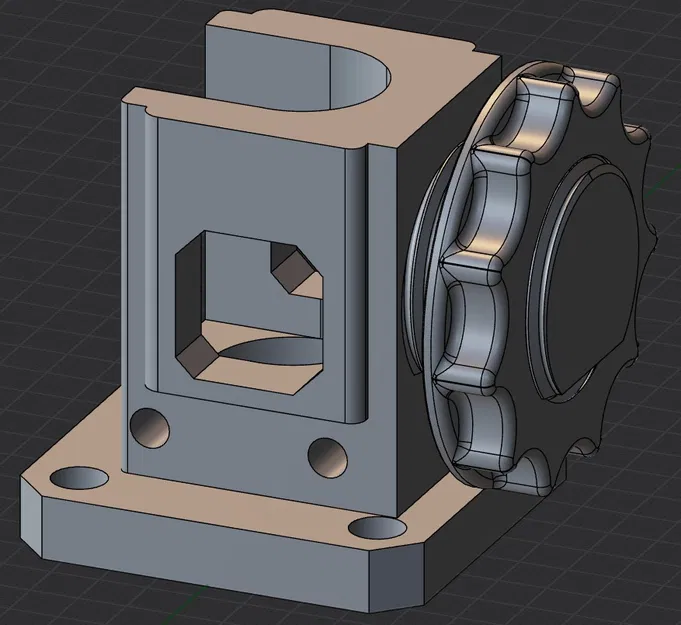Click the semicircular cutout wall on top
Viewport: 681px width, 625px height.
tap(360, 78)
